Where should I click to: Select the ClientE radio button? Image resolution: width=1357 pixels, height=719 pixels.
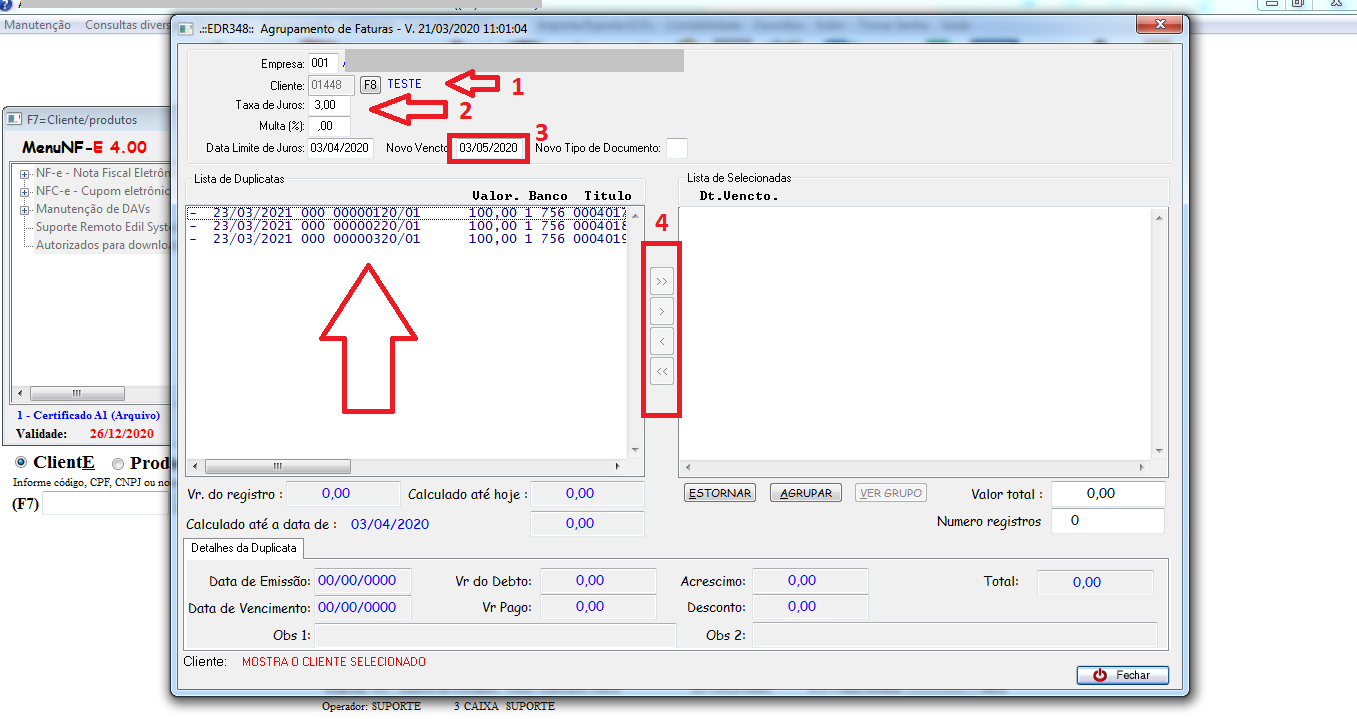tap(22, 463)
